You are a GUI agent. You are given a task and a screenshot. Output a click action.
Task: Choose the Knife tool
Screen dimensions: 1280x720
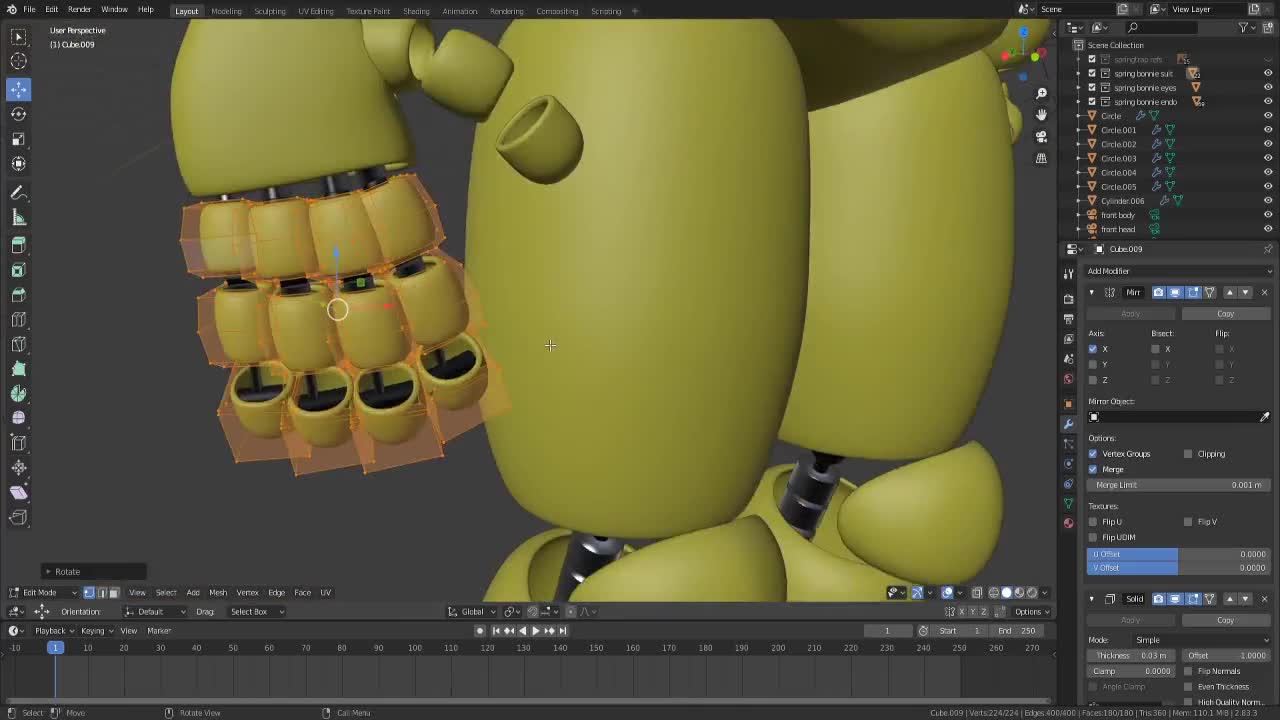point(18,344)
